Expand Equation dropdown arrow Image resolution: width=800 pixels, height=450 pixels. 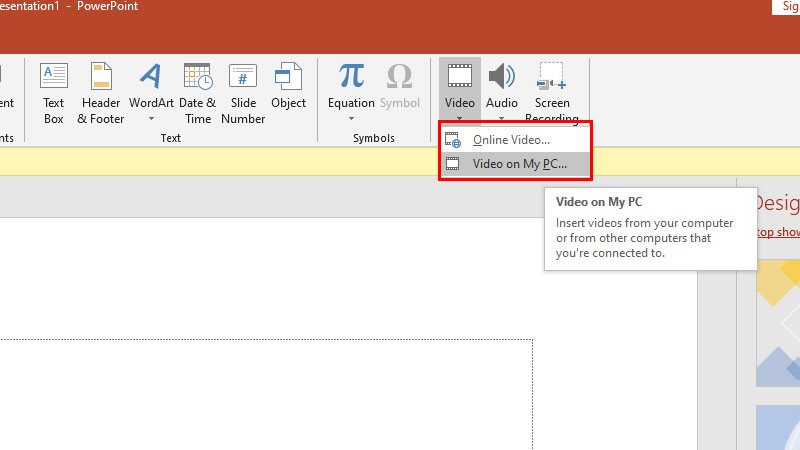pos(351,119)
